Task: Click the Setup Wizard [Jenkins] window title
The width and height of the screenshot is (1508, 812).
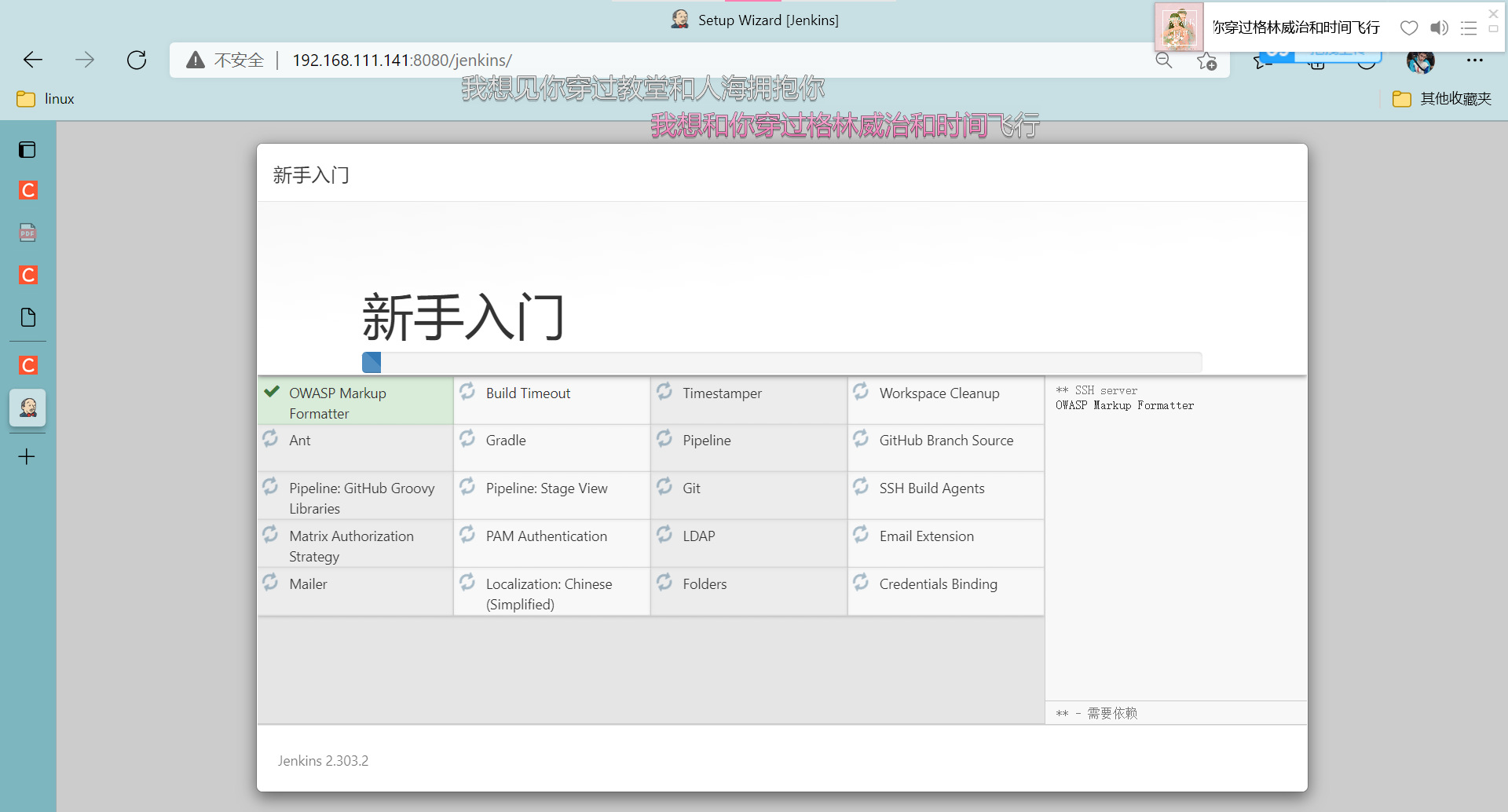Action: 768,20
